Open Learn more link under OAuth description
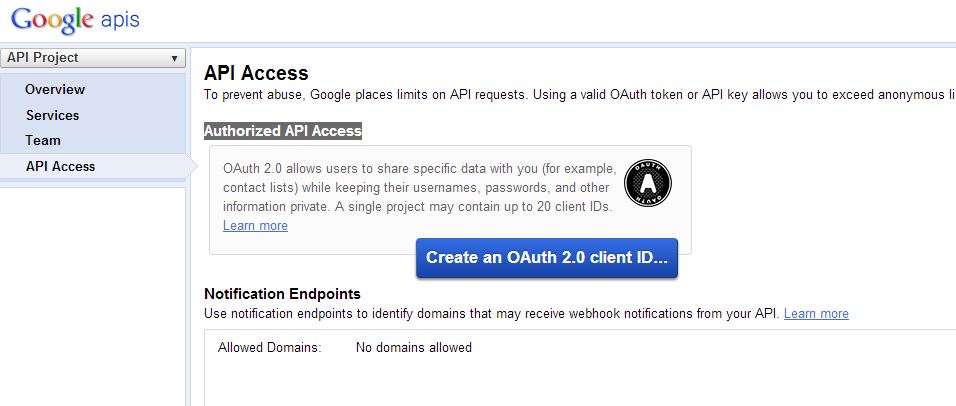The width and height of the screenshot is (956, 406). tap(255, 226)
